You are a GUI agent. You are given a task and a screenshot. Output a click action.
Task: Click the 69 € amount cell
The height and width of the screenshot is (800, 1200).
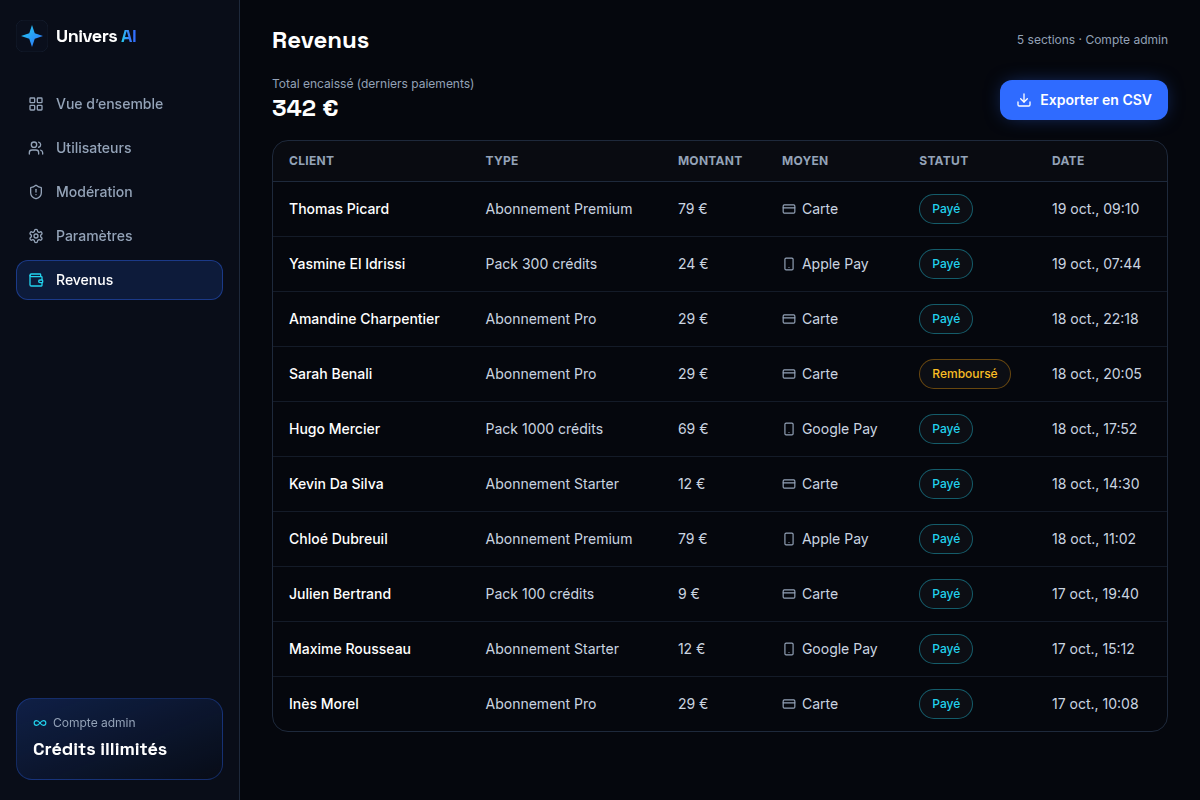[x=693, y=429]
